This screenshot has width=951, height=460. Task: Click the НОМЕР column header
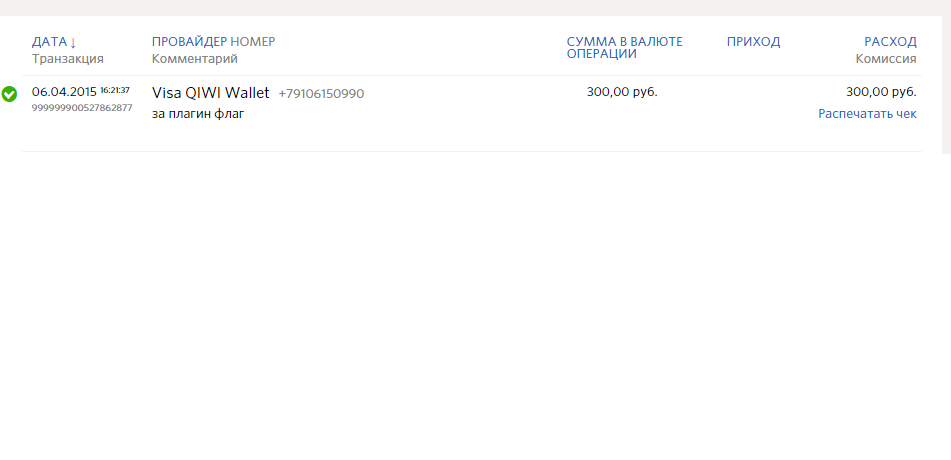coord(252,42)
